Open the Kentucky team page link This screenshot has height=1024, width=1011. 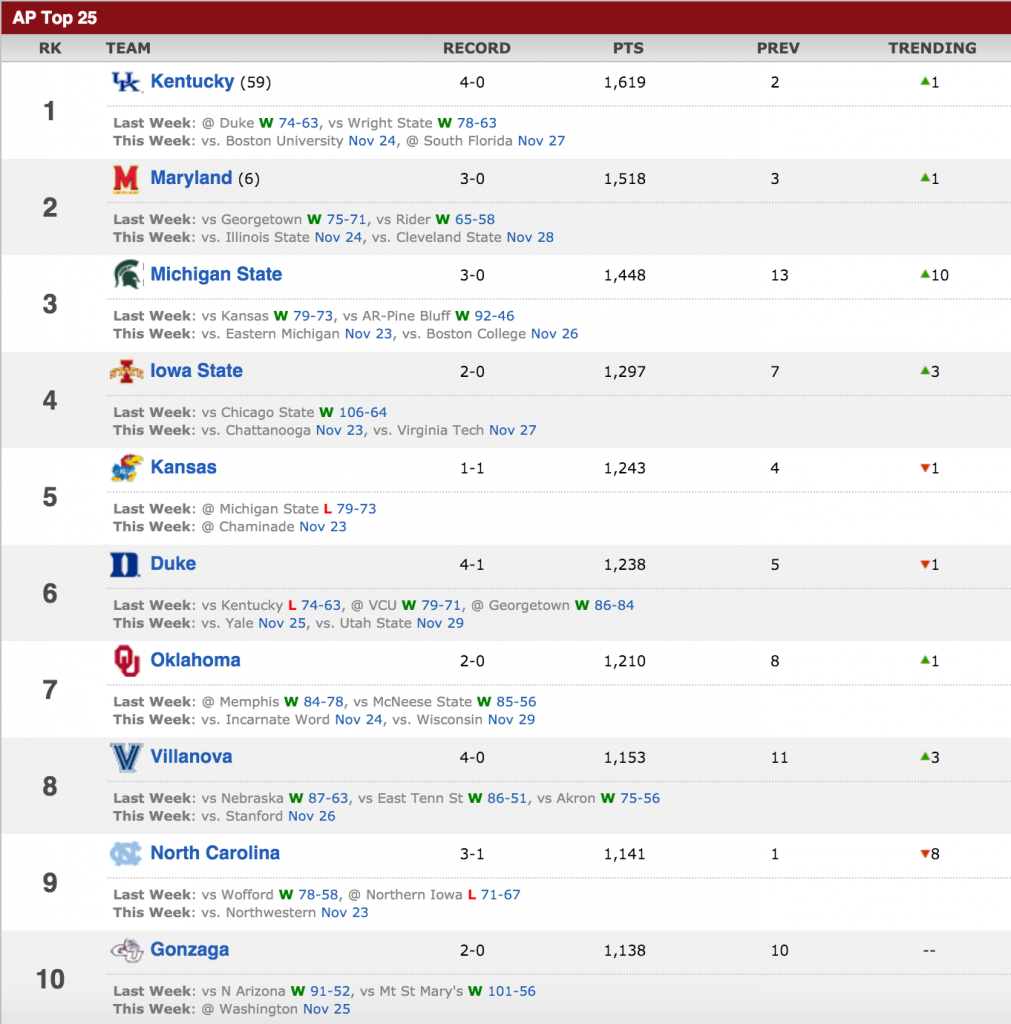tap(192, 82)
